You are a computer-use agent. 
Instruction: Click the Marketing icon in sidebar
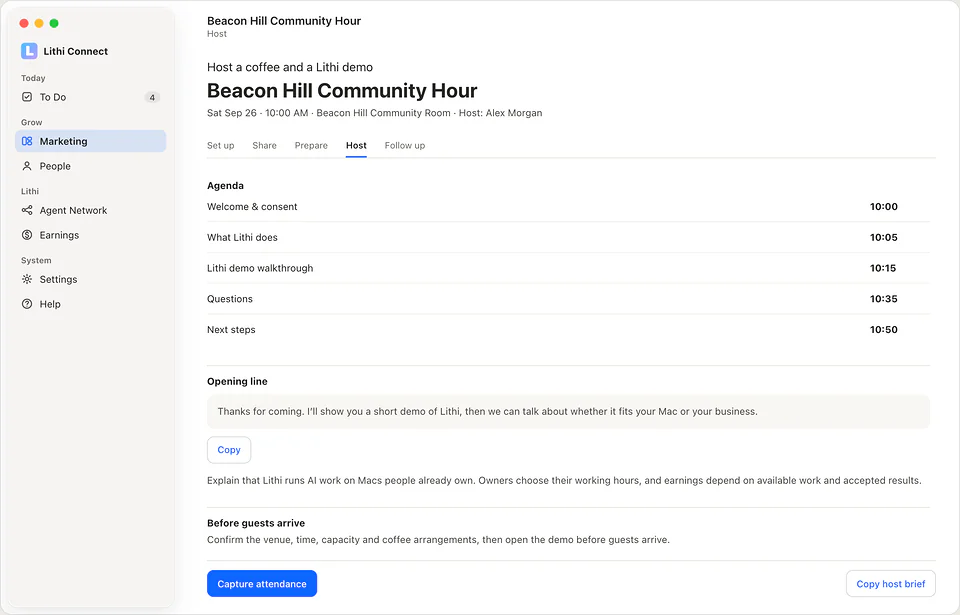click(x=27, y=141)
